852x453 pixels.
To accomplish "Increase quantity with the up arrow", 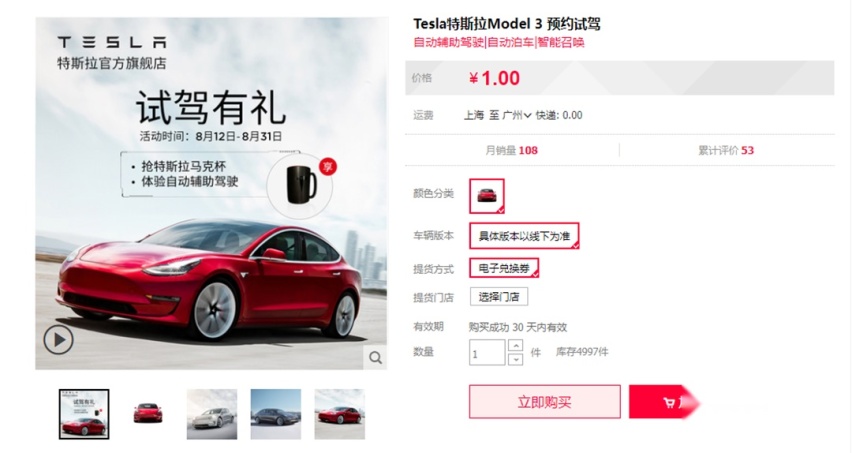I will (516, 345).
